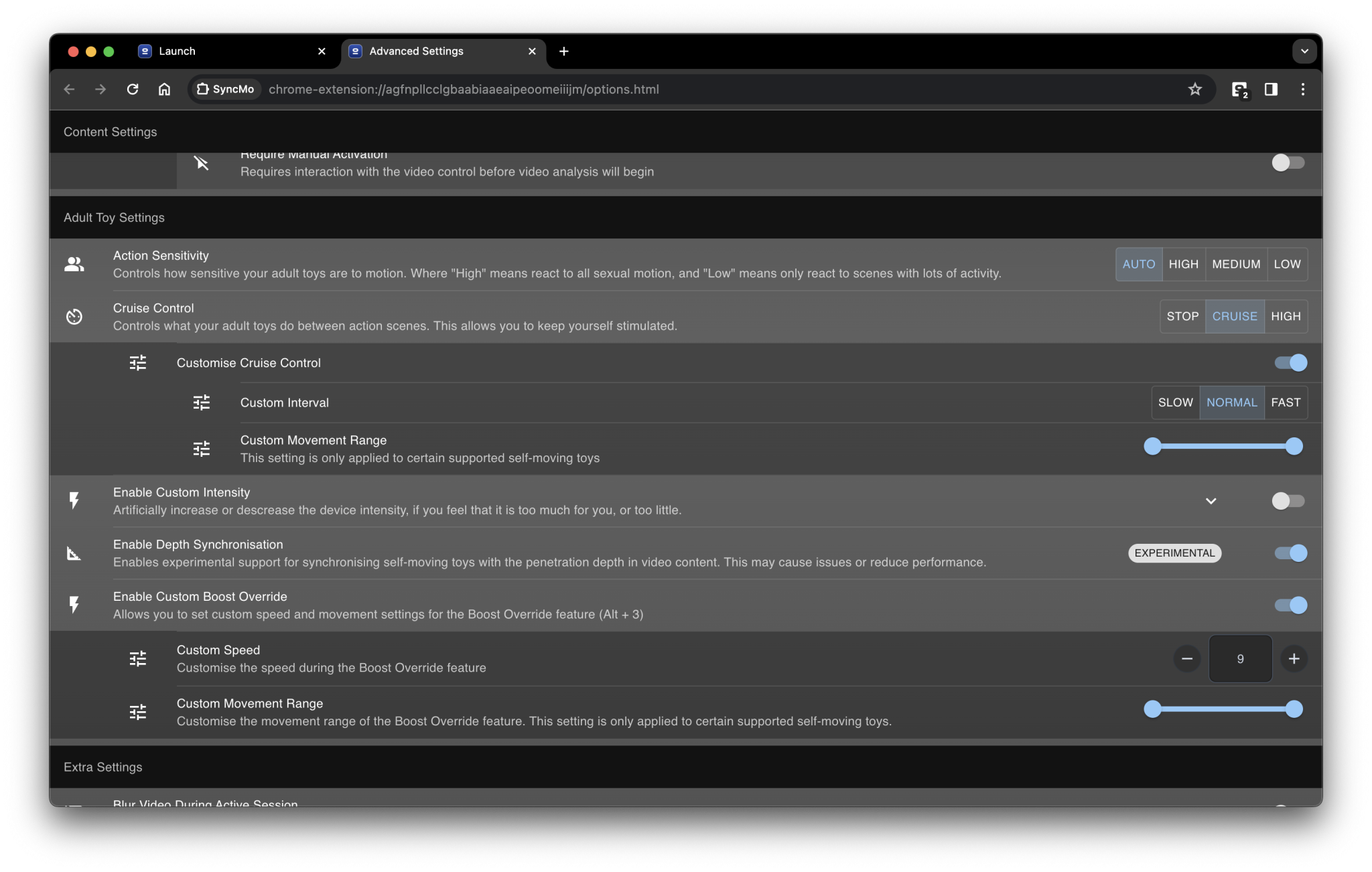
Task: Select the Advanced Settings tab
Action: pos(417,51)
